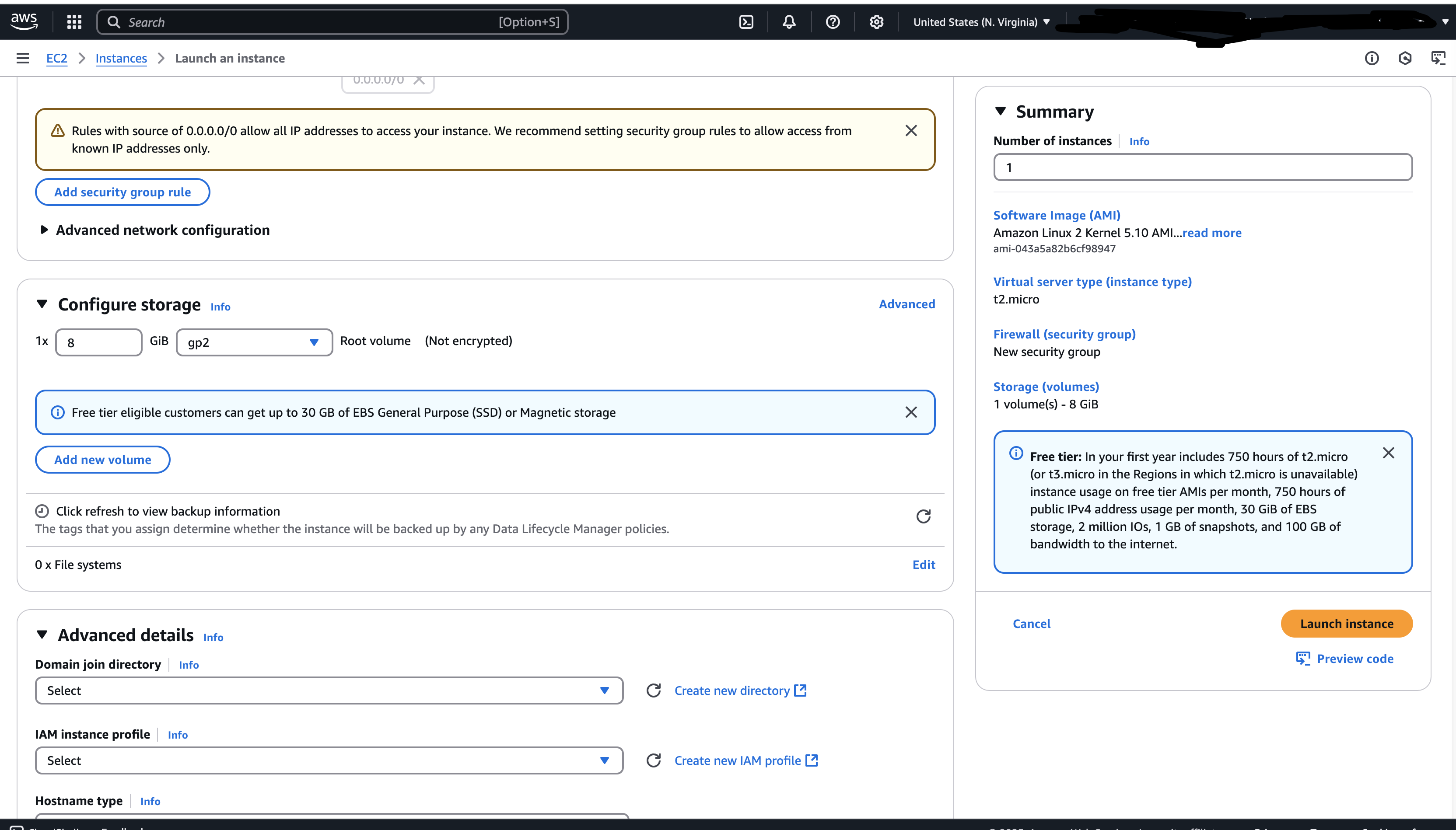The height and width of the screenshot is (830, 1456).
Task: Open the IAM instance profile Select dropdown
Action: [x=329, y=760]
